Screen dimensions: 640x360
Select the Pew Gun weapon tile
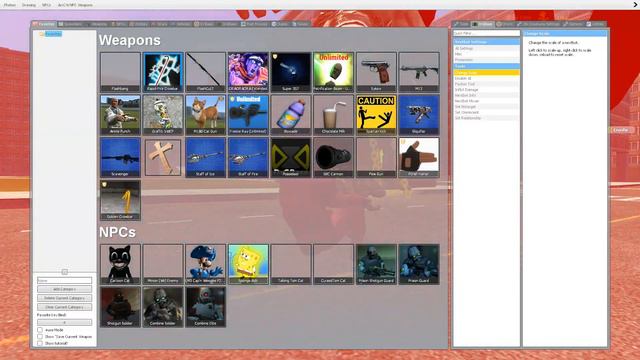(x=376, y=157)
